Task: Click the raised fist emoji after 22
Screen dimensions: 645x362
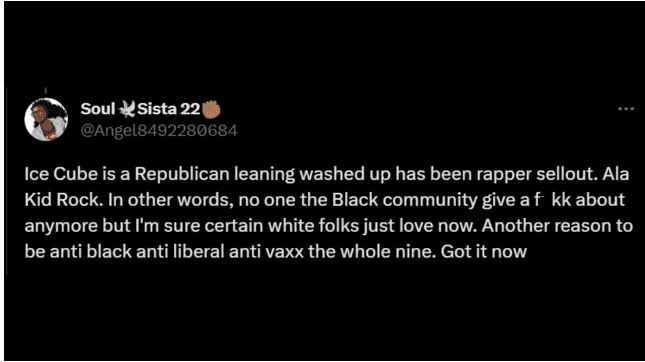Action: coord(211,109)
